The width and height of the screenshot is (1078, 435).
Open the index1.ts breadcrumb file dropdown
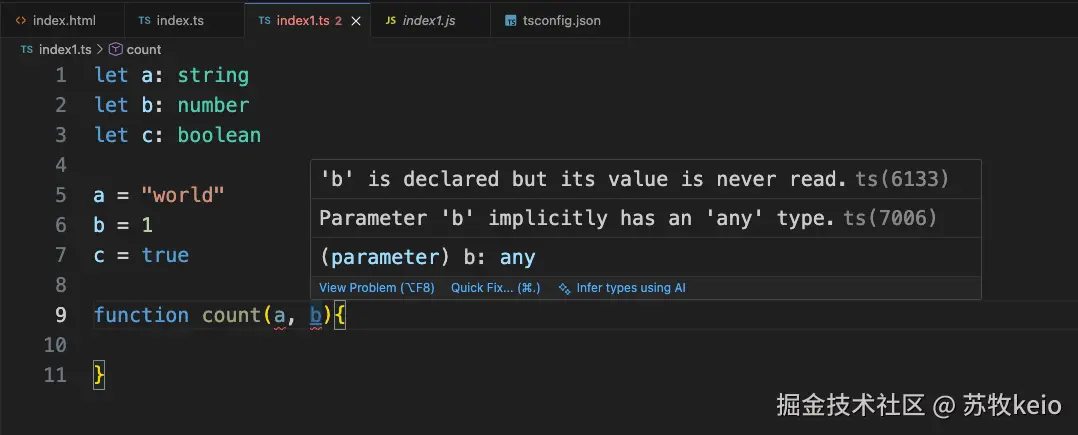(64, 49)
